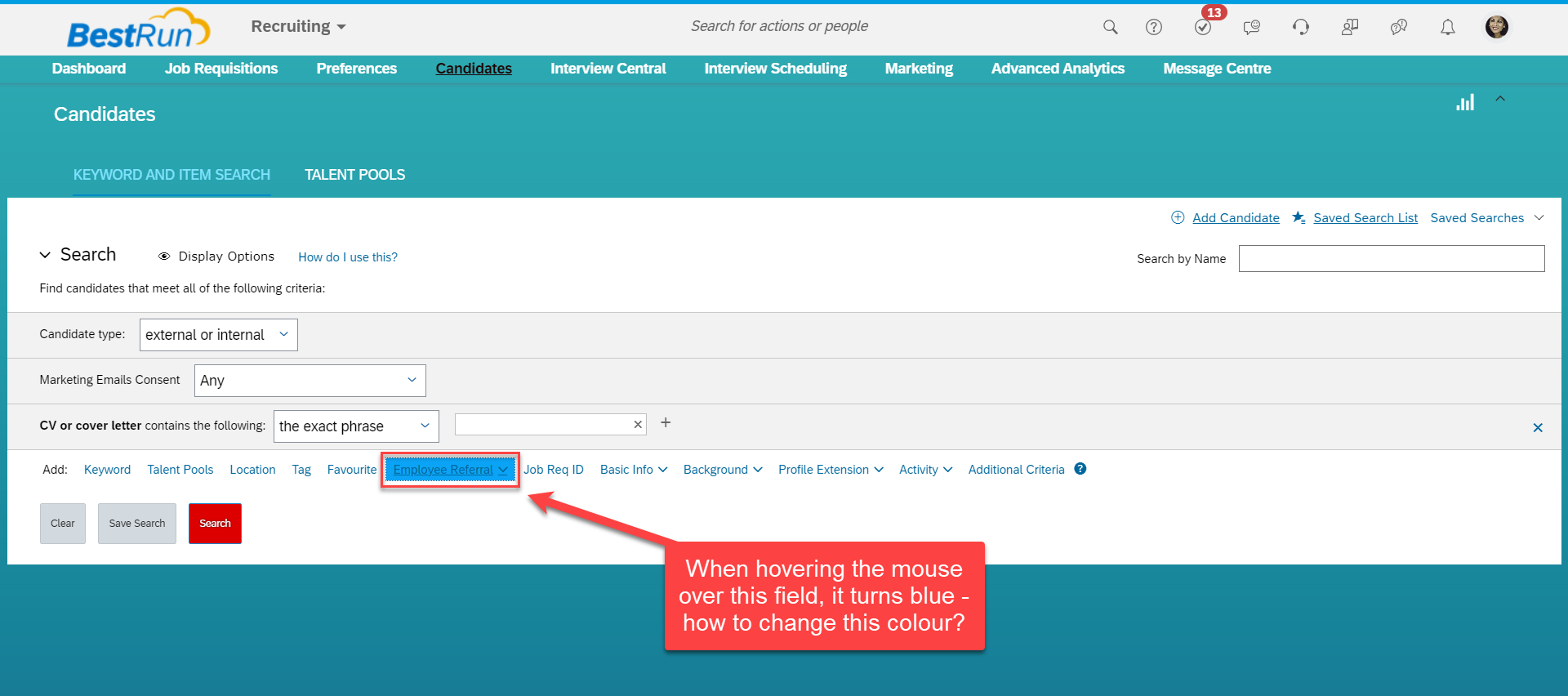This screenshot has width=1568, height=696.
Task: Open Advanced Analytics
Action: [1058, 69]
